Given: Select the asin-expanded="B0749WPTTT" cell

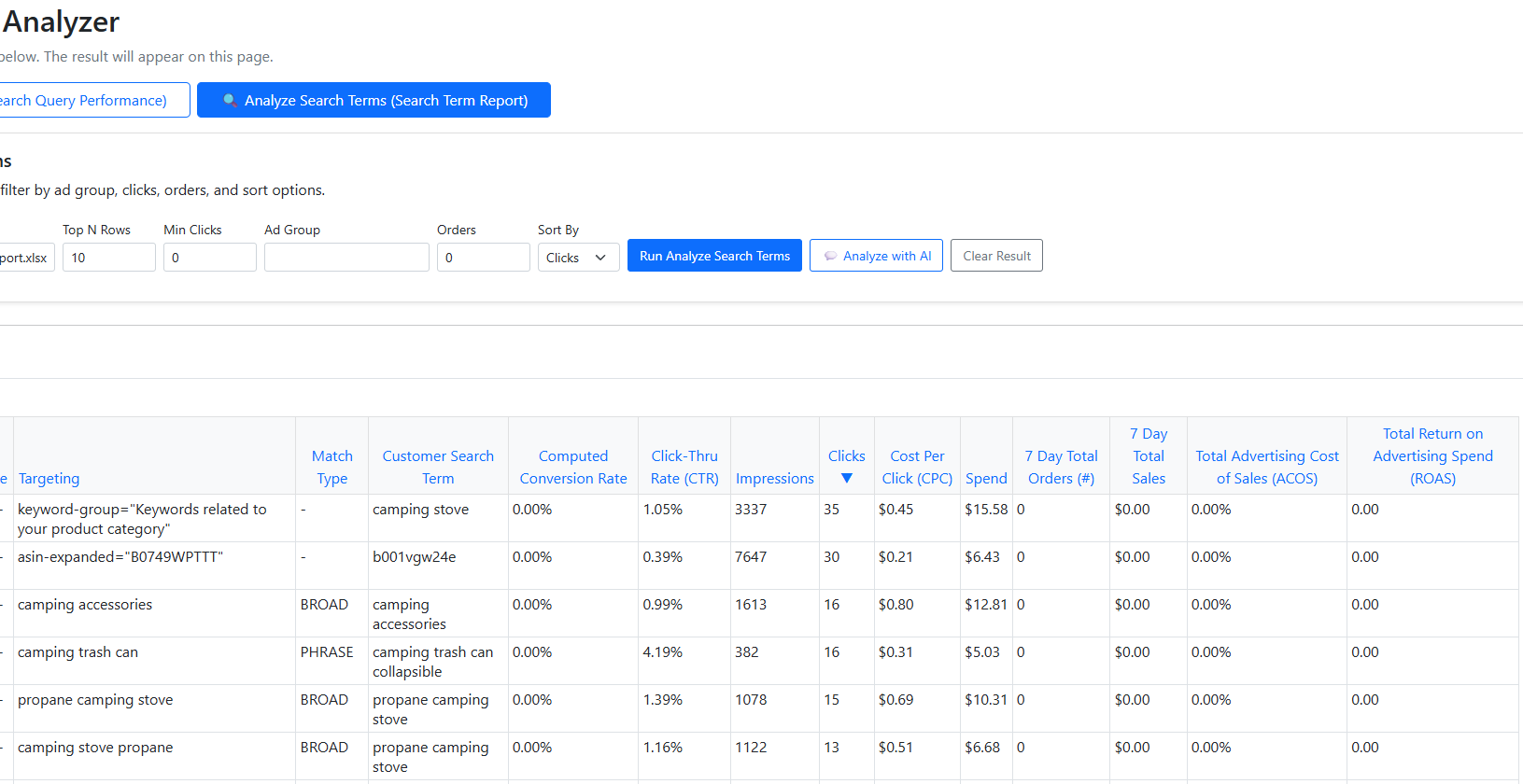Looking at the screenshot, I should click(x=154, y=566).
